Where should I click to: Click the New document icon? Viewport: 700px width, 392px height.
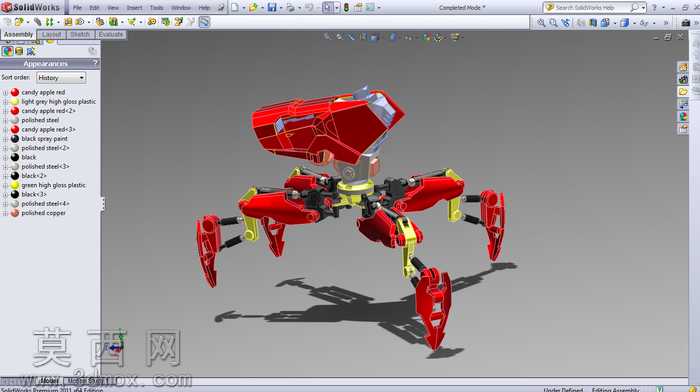click(x=235, y=8)
